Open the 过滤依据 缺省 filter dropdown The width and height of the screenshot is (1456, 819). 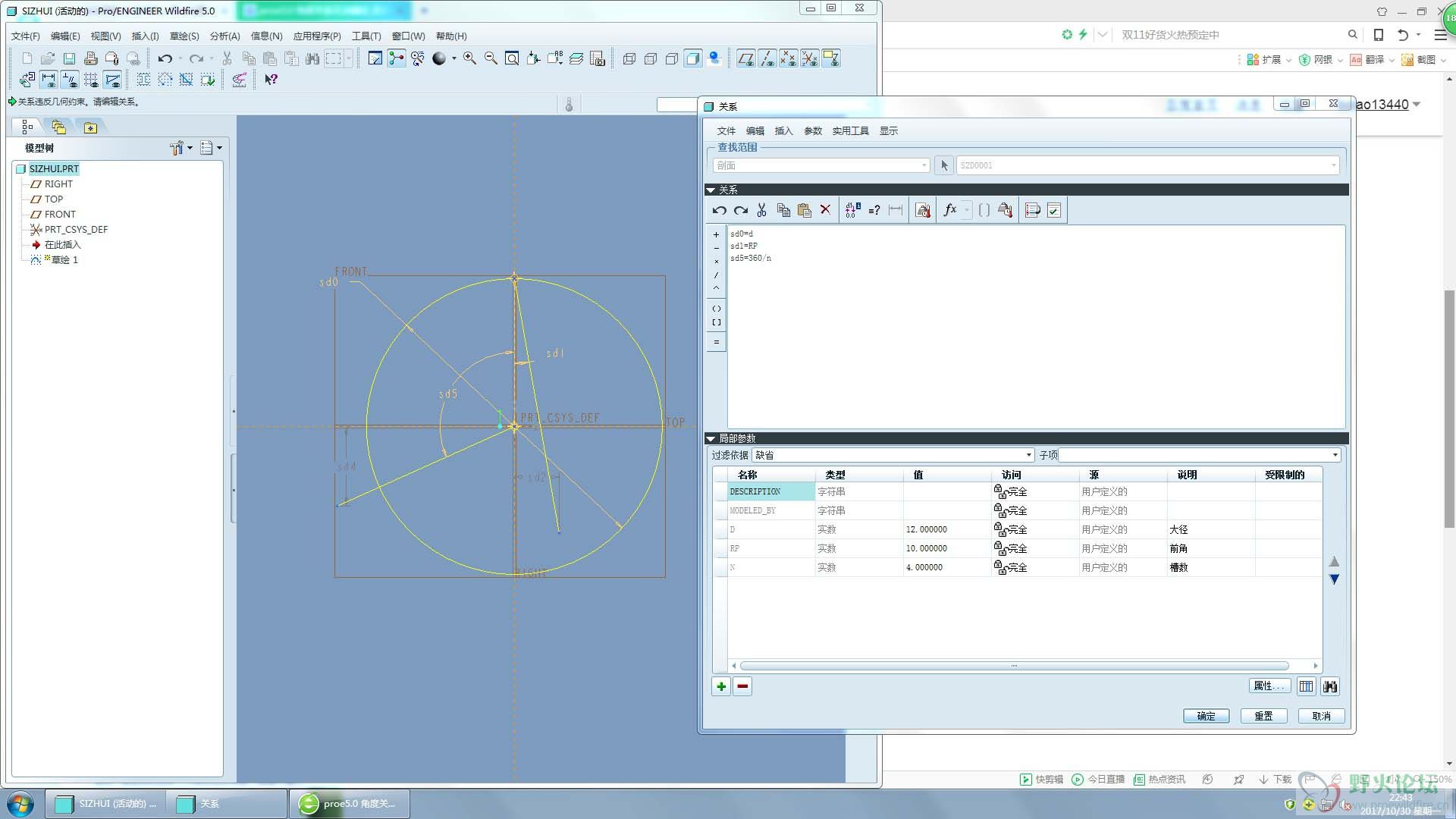893,455
